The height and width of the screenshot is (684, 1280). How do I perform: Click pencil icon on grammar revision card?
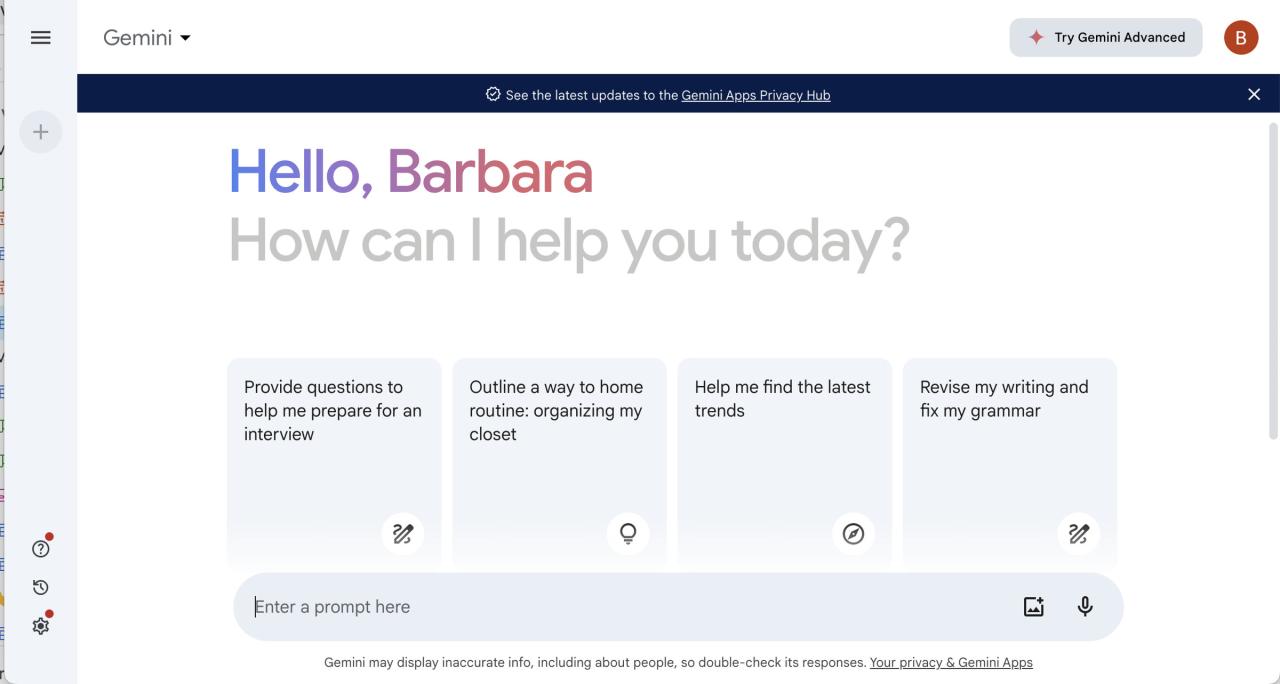(1079, 534)
